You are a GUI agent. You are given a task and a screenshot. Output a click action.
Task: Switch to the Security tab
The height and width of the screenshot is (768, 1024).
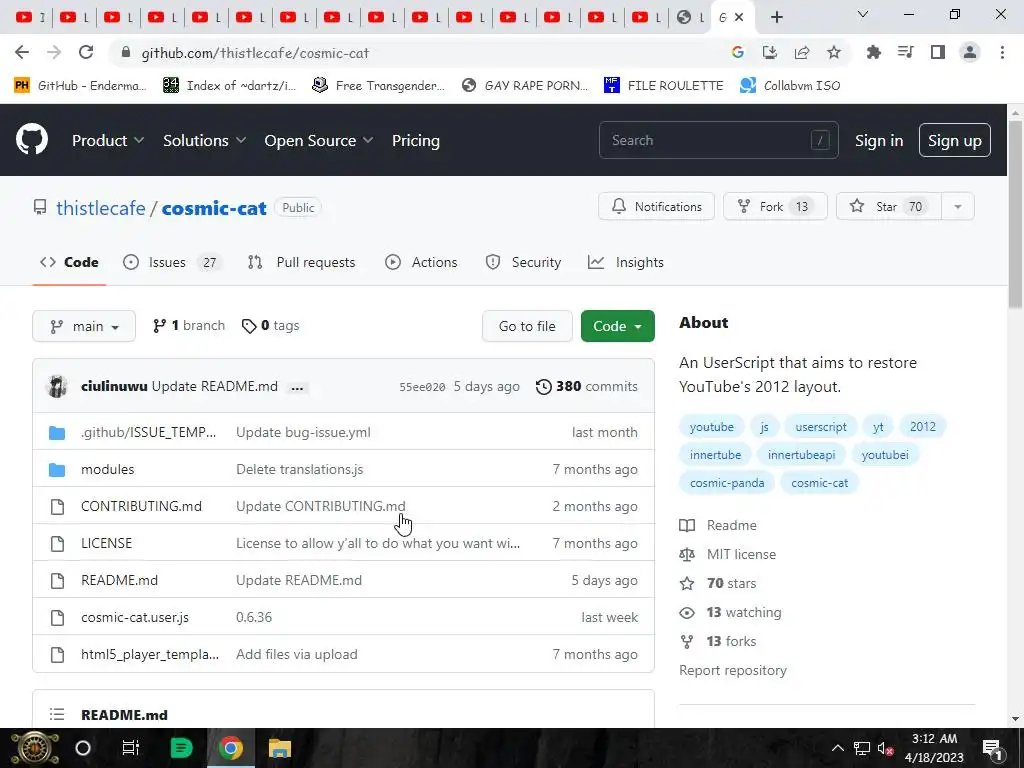pos(523,262)
